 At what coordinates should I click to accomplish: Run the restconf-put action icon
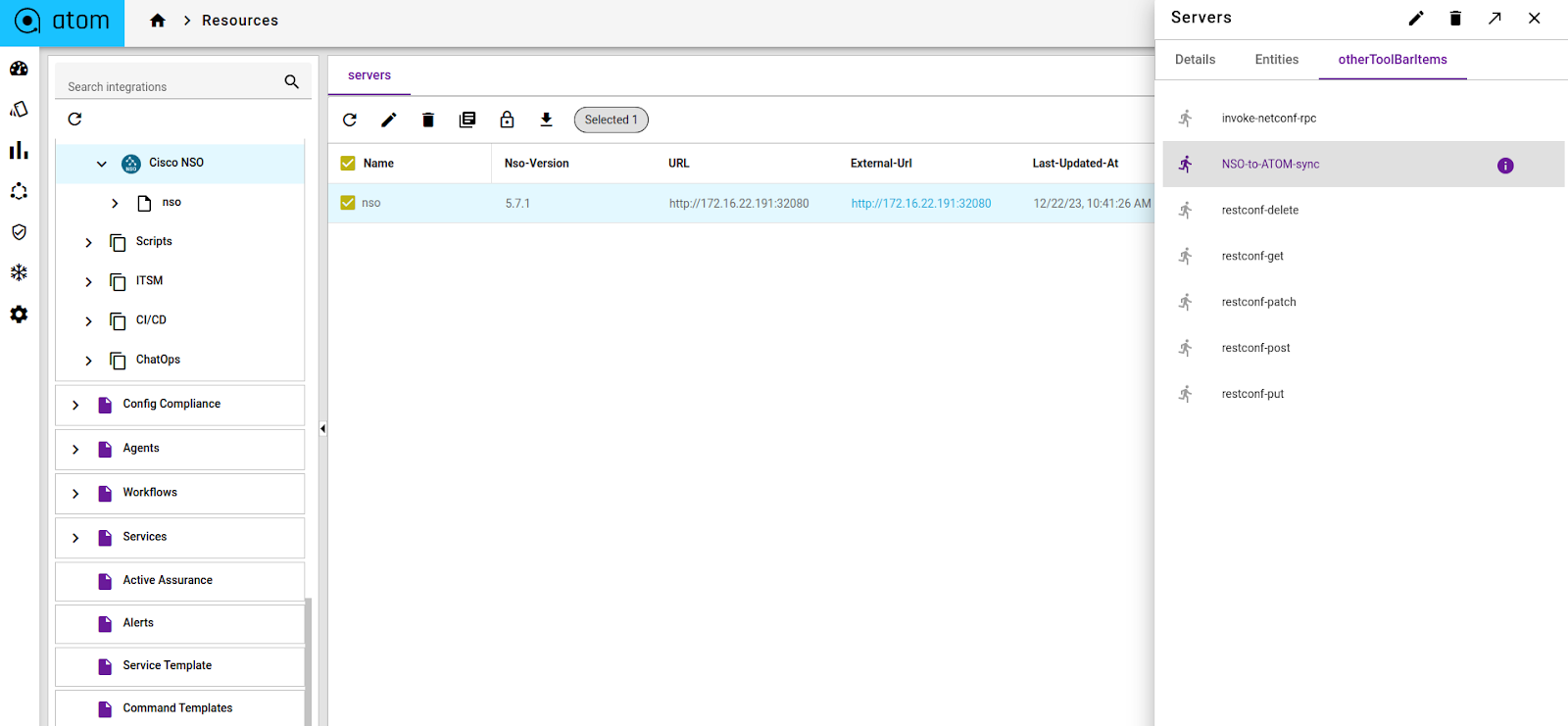tap(1186, 395)
